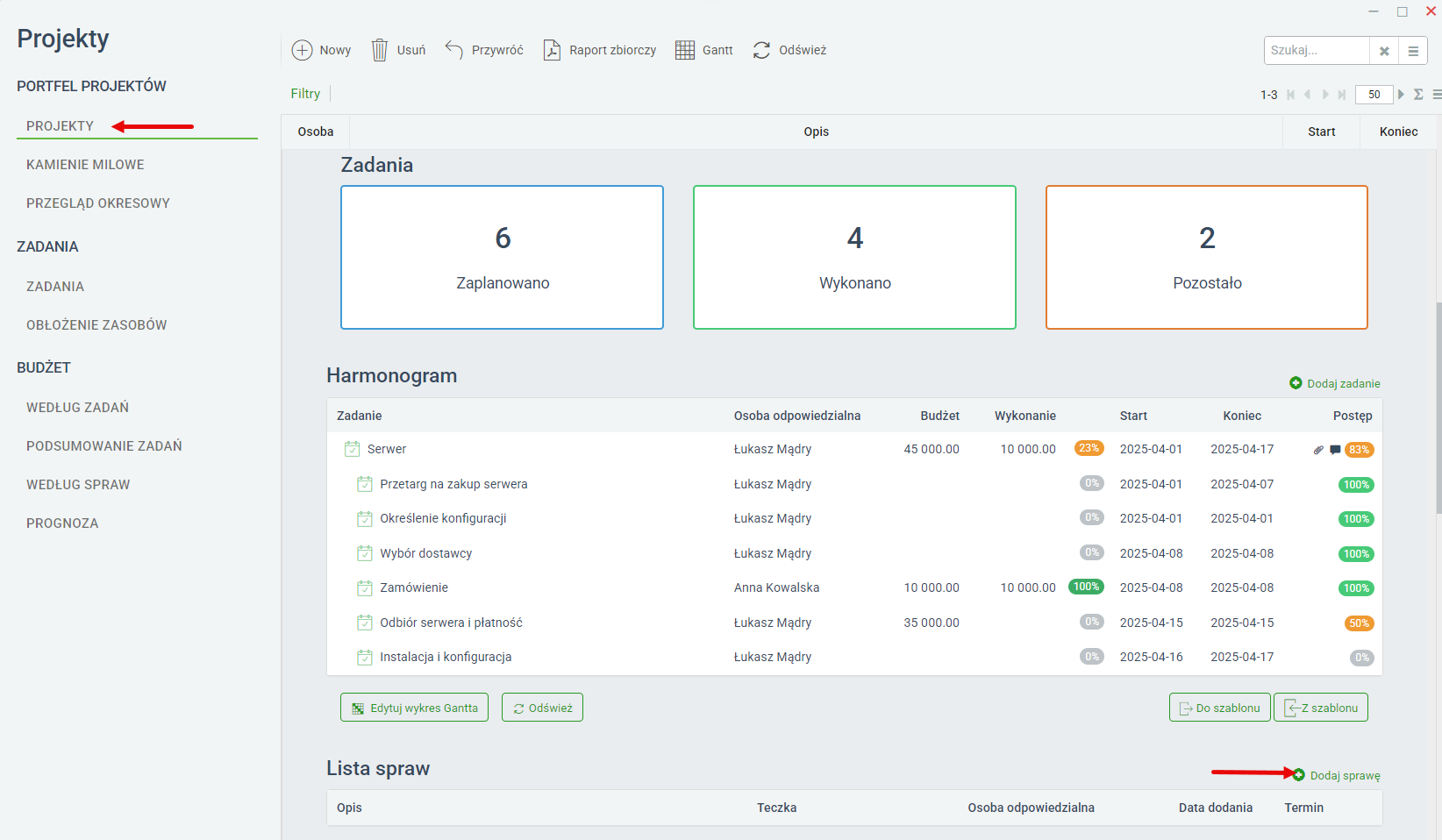This screenshot has height=840, width=1442.
Task: Click the 35 000.00 budget value
Action: [x=932, y=623]
